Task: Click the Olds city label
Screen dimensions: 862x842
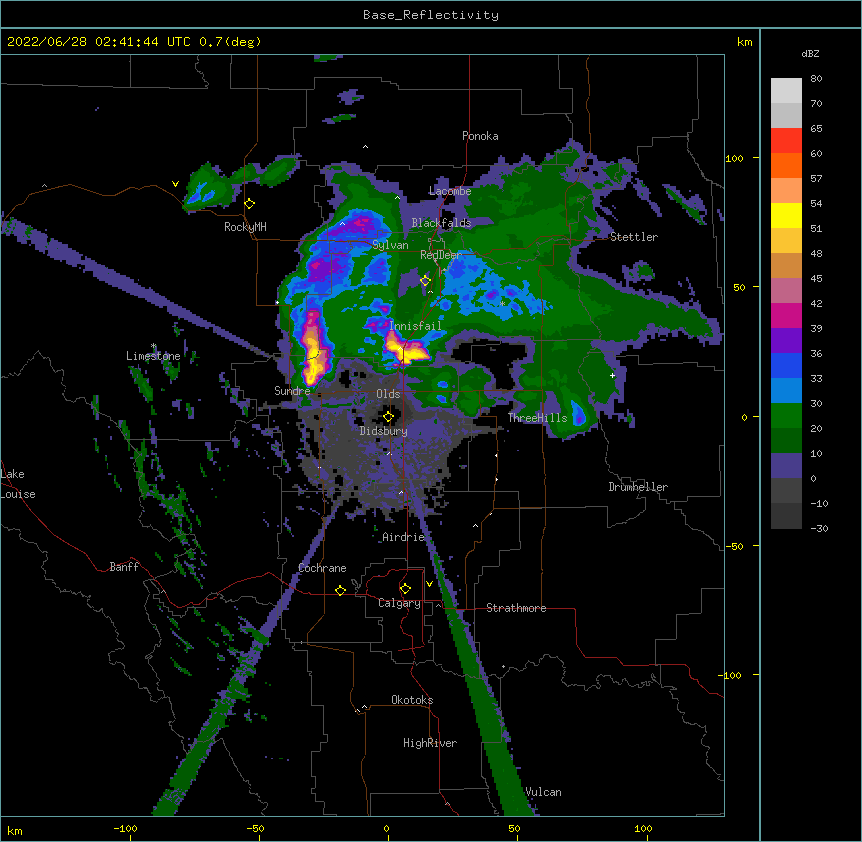Action: pyautogui.click(x=388, y=394)
